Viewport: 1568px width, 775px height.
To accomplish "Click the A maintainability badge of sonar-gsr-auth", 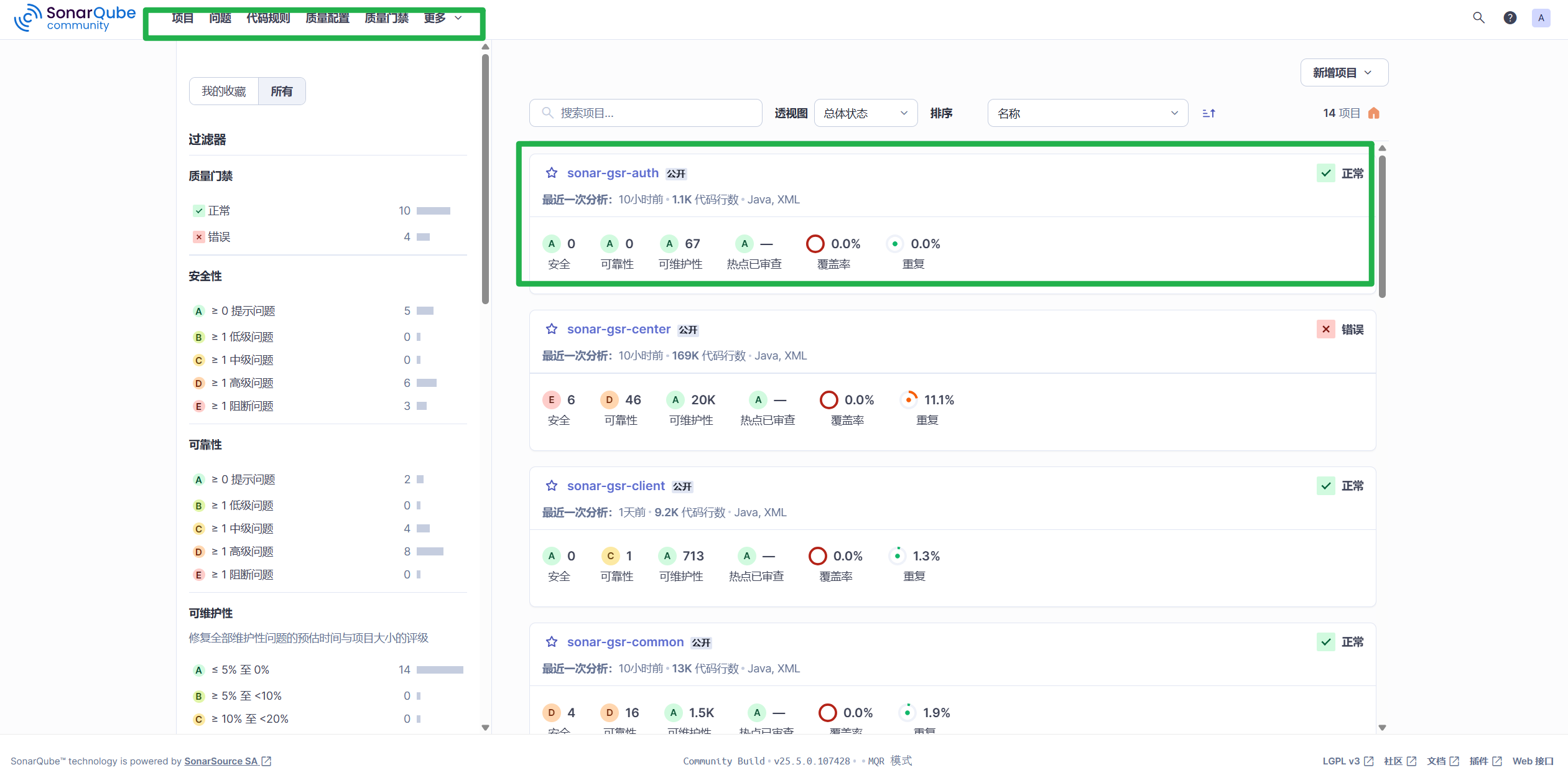I will point(669,244).
